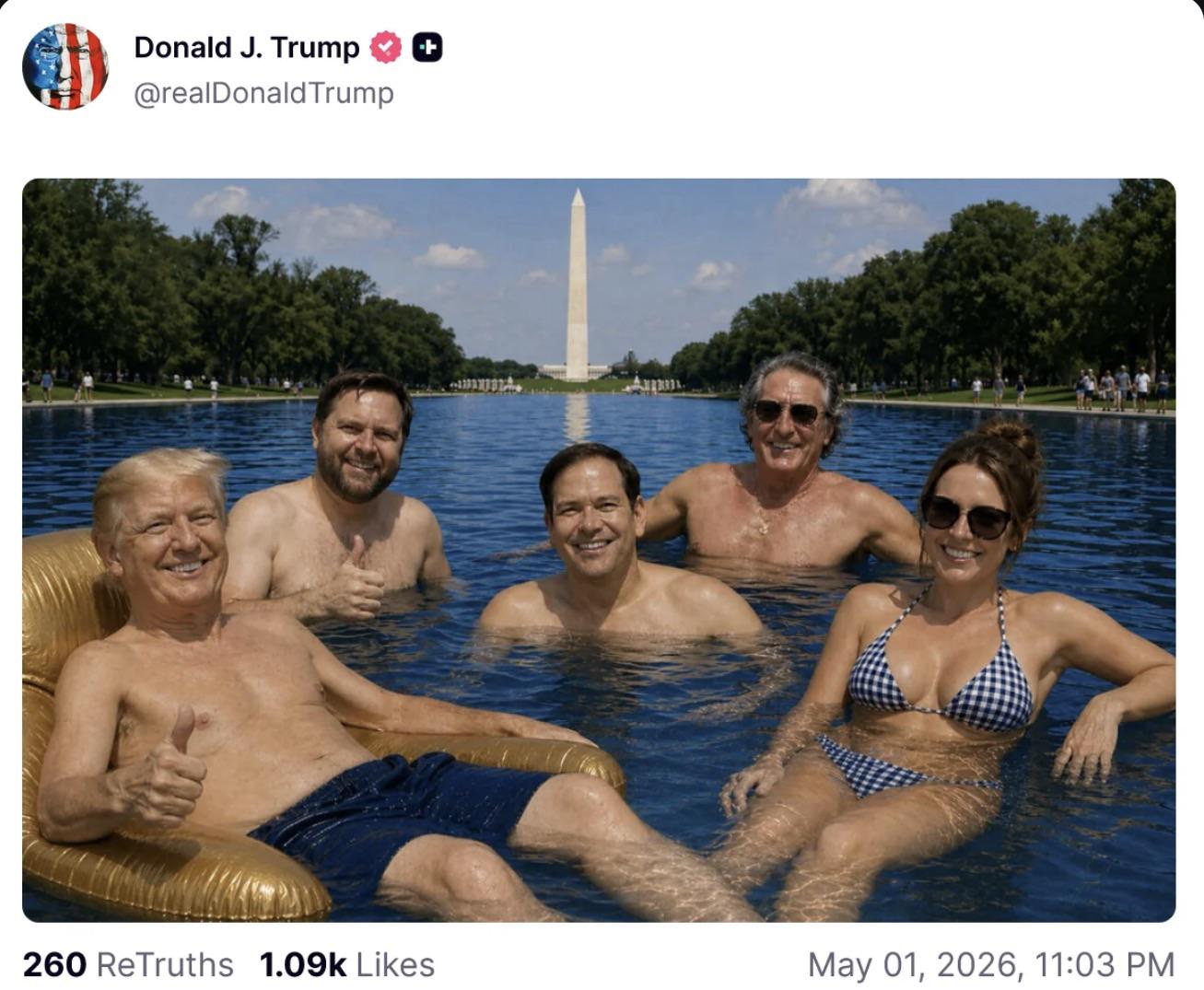Click the ReTruths label text
This screenshot has width=1204, height=990.
pos(165,964)
